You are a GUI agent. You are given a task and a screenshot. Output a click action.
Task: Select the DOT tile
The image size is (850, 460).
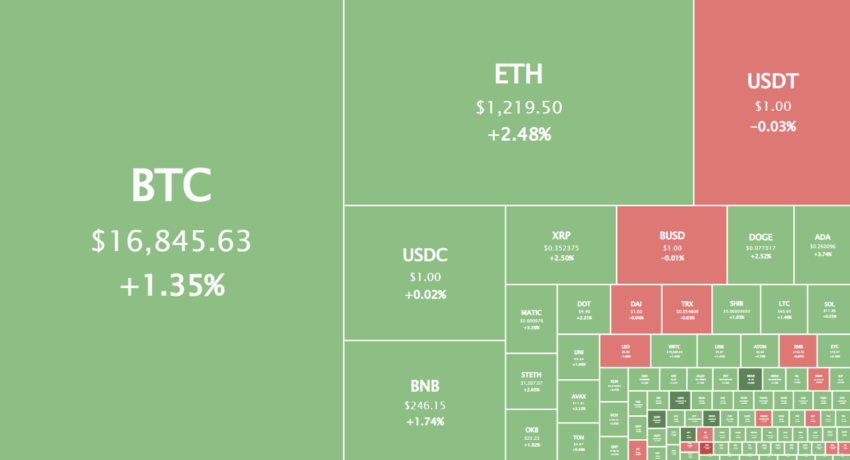point(584,309)
